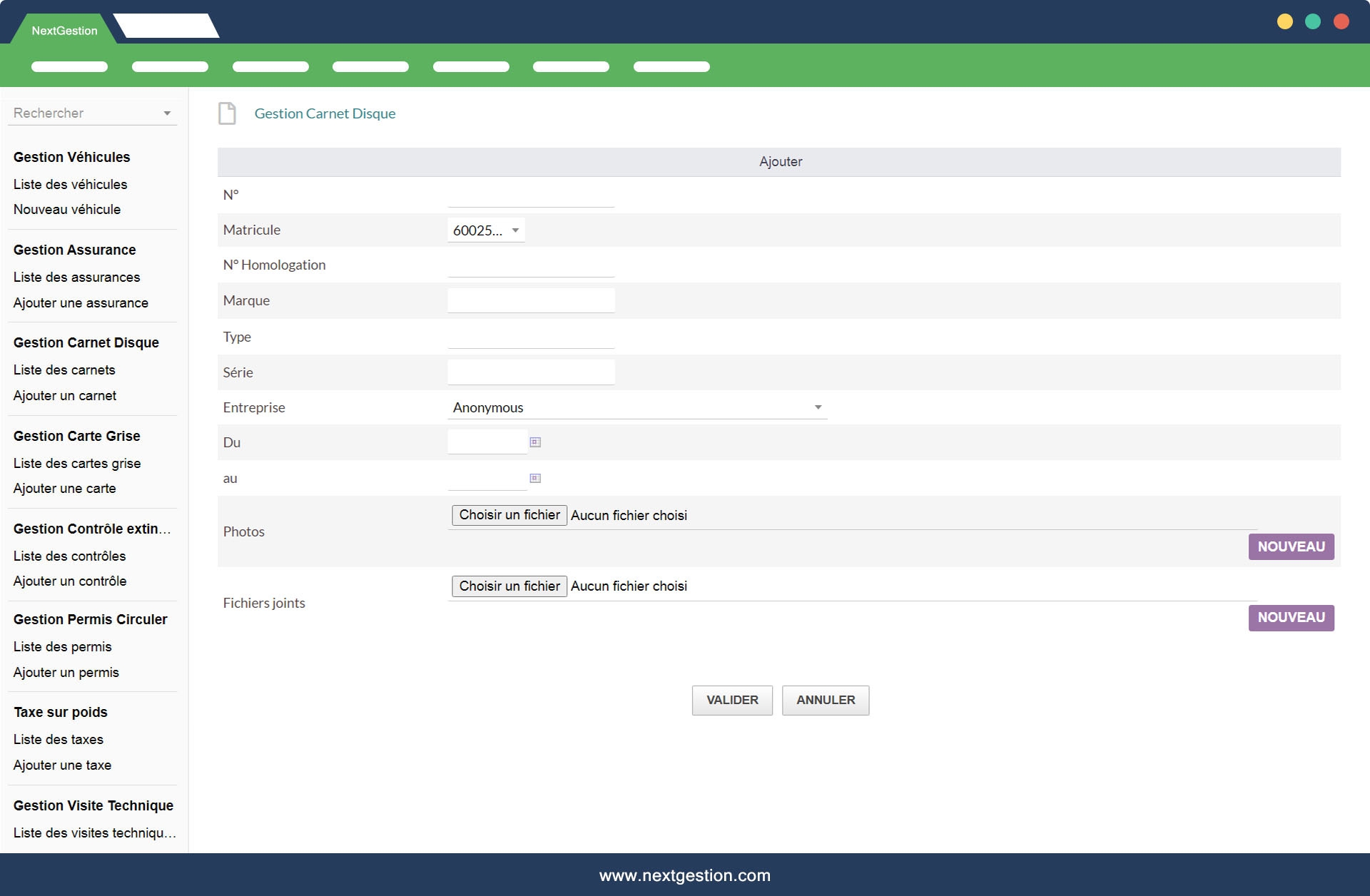Click the Marque text field

[531, 300]
